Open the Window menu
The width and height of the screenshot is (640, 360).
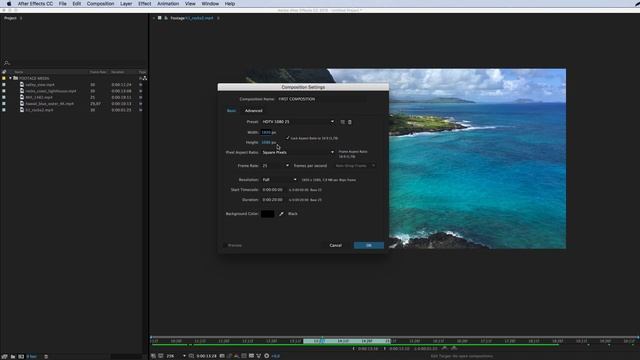pos(210,4)
